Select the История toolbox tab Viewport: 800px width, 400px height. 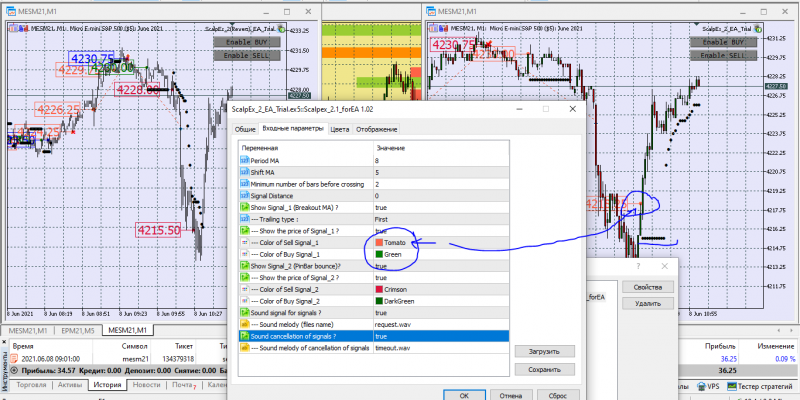pos(107,385)
